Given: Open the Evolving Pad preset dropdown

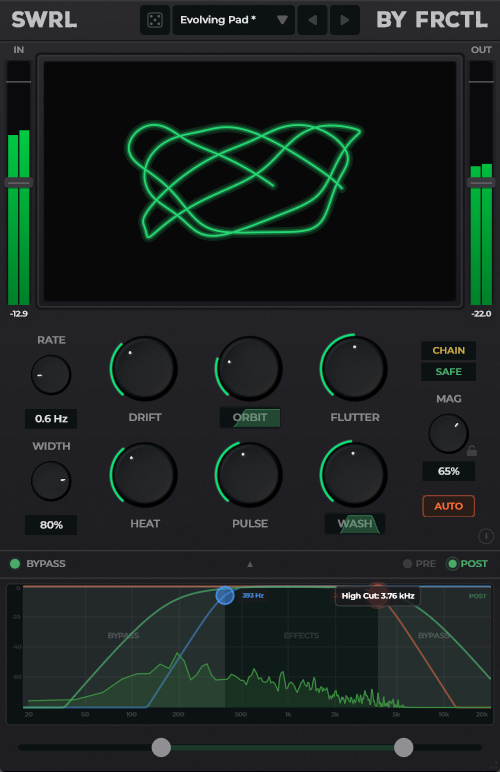Looking at the screenshot, I should tap(234, 20).
